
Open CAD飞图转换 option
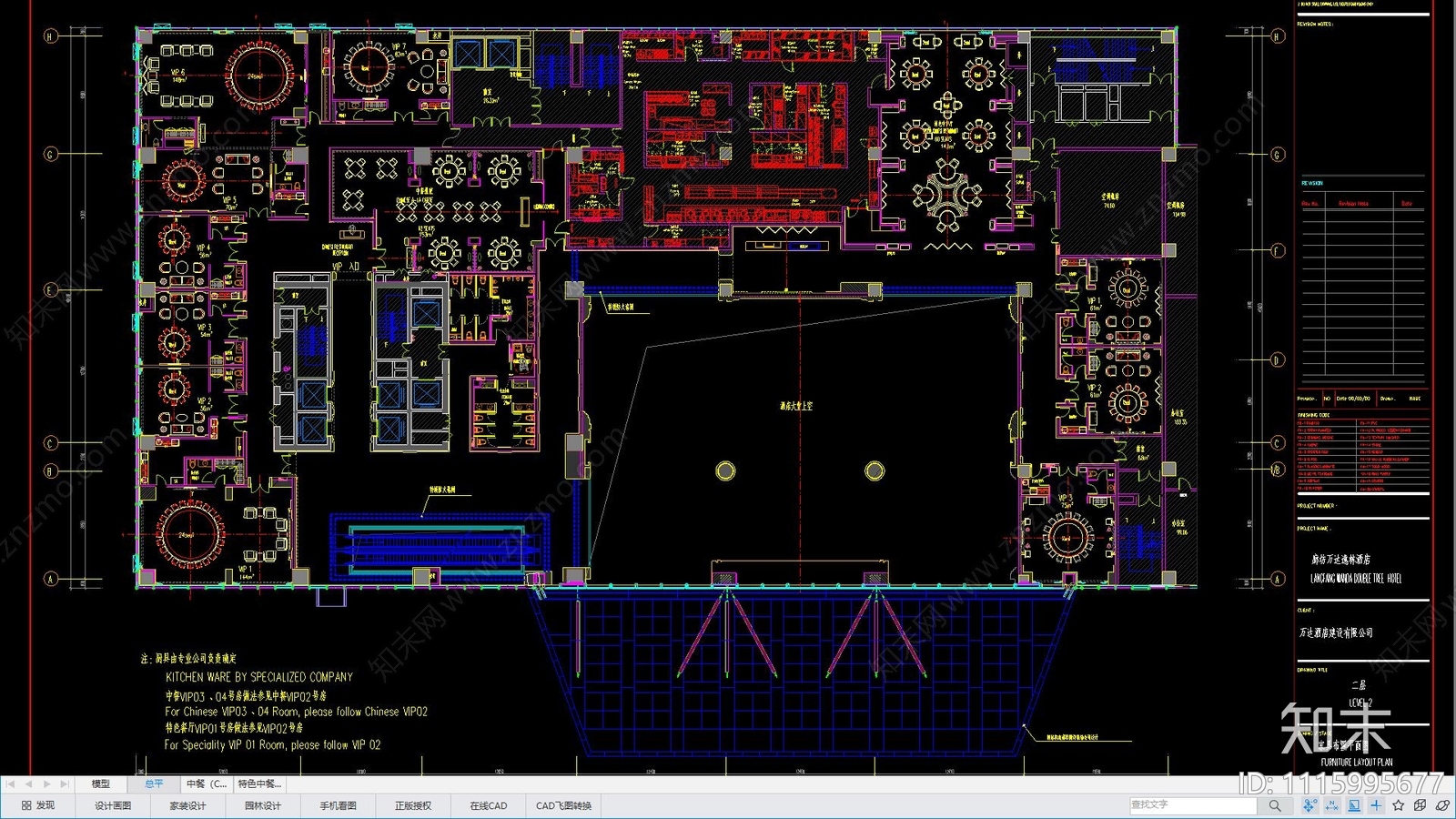[563, 805]
